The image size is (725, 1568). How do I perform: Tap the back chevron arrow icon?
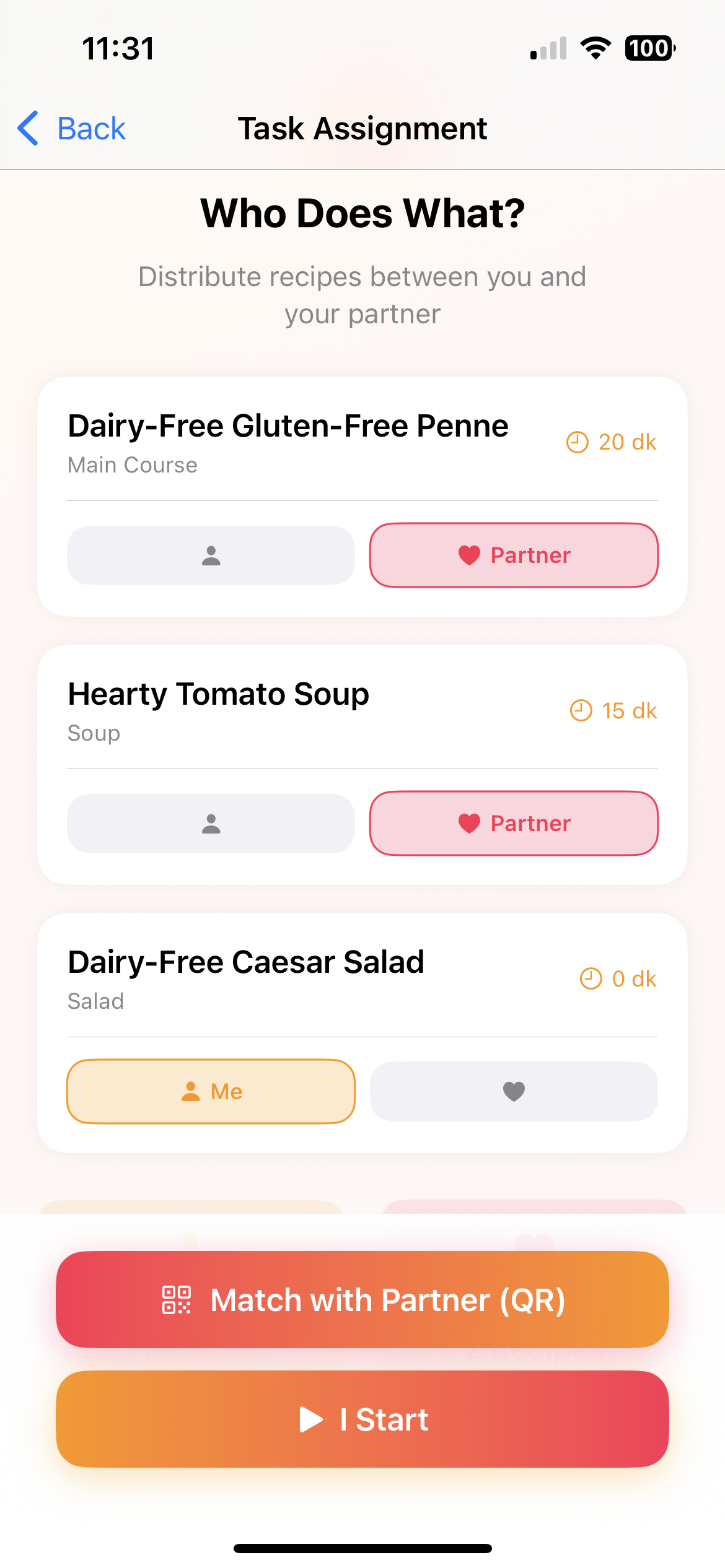click(29, 129)
